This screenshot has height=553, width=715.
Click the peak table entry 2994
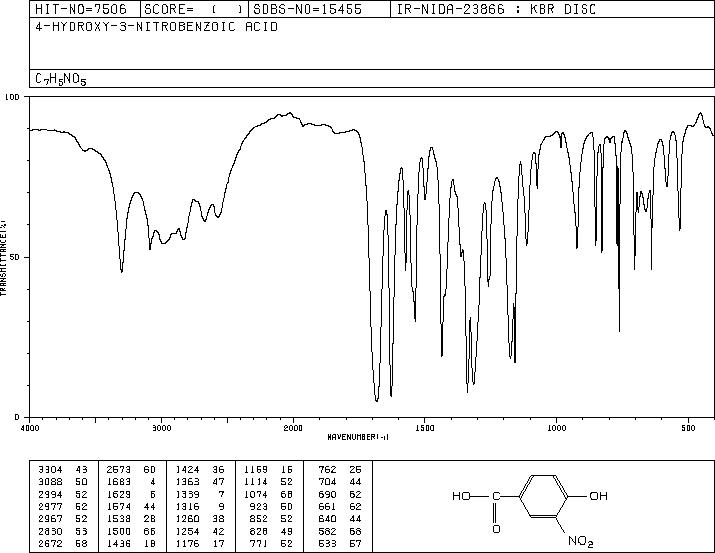pos(50,494)
